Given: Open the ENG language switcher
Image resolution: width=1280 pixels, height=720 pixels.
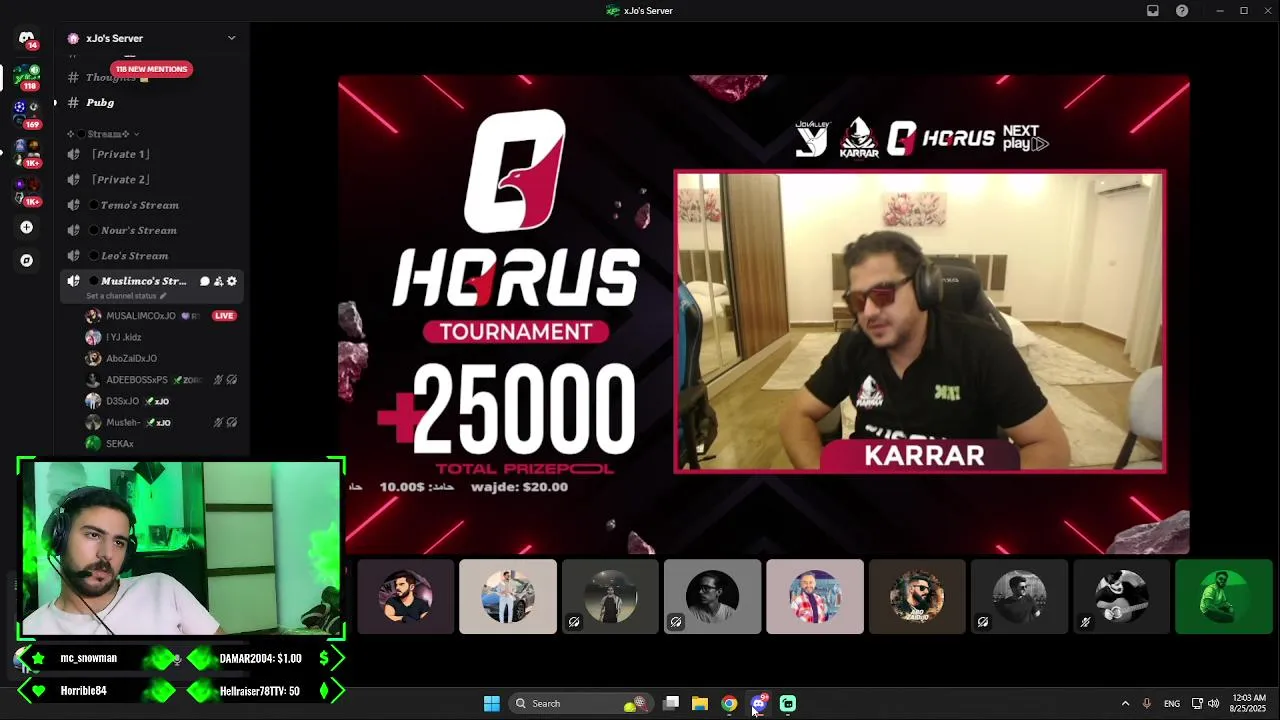Looking at the screenshot, I should tap(1171, 704).
